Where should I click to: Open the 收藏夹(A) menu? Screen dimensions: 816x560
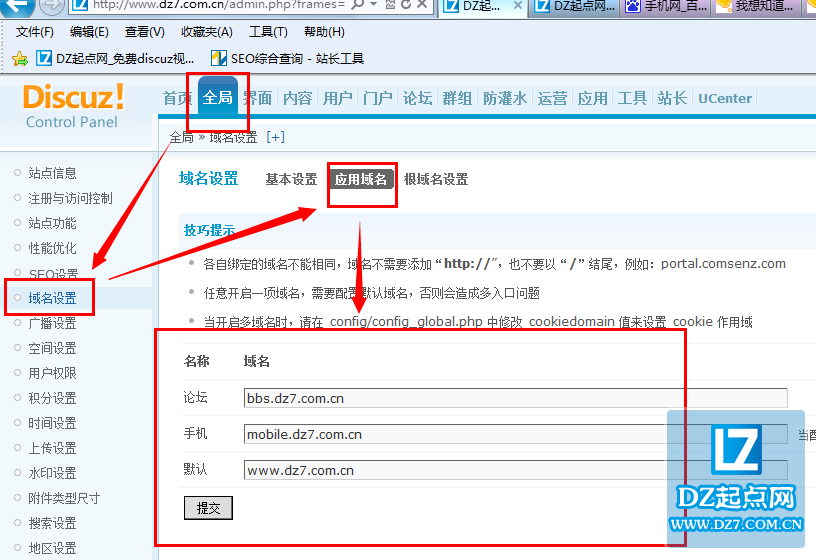[207, 32]
